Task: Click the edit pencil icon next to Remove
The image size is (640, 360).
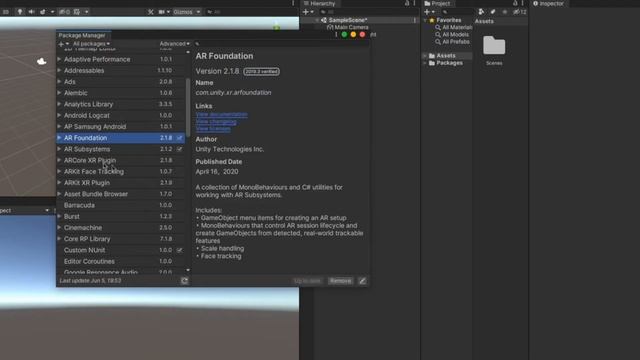Action: [362, 281]
